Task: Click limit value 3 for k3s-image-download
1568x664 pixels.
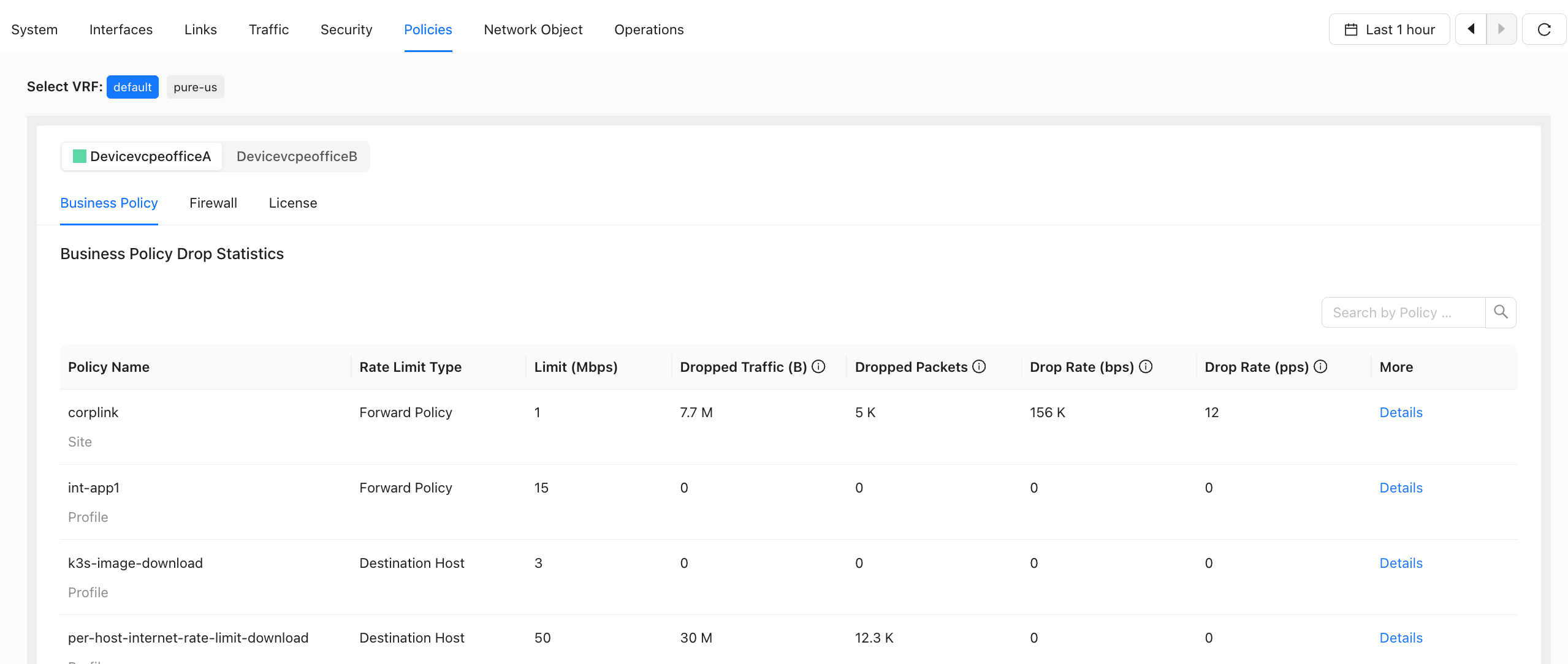Action: 538,563
